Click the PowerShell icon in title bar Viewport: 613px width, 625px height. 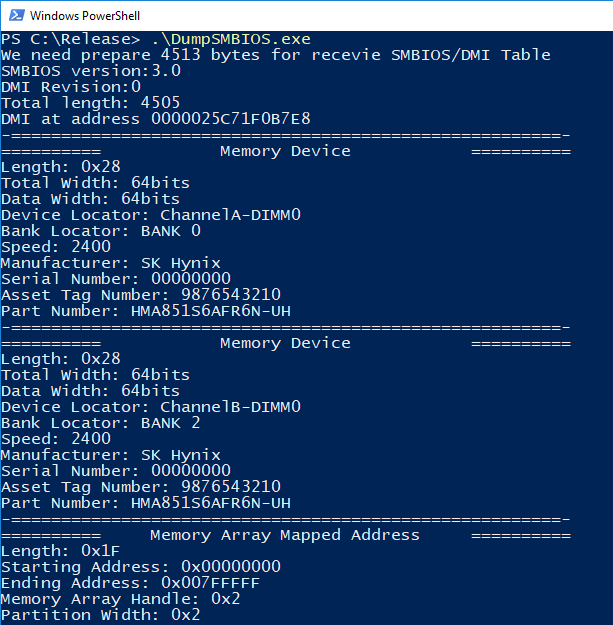coord(17,16)
